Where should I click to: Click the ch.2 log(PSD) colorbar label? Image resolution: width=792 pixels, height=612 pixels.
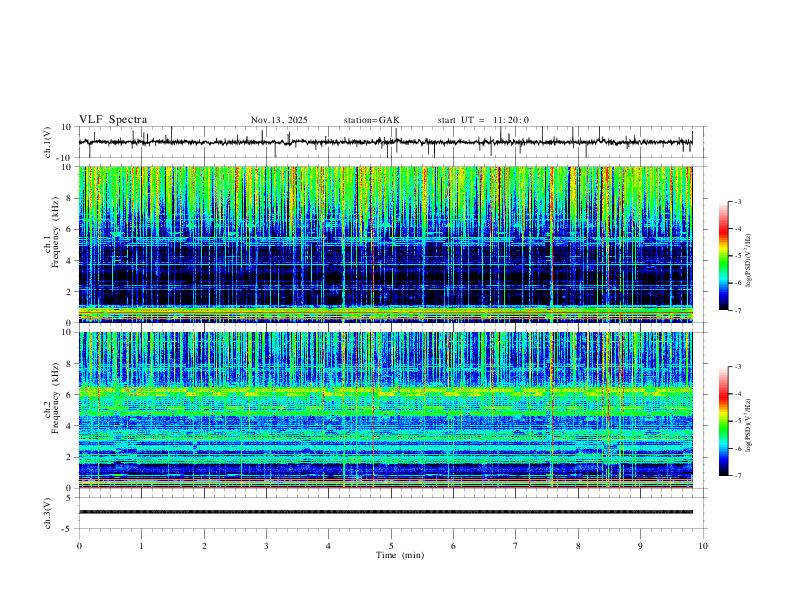pyautogui.click(x=749, y=425)
